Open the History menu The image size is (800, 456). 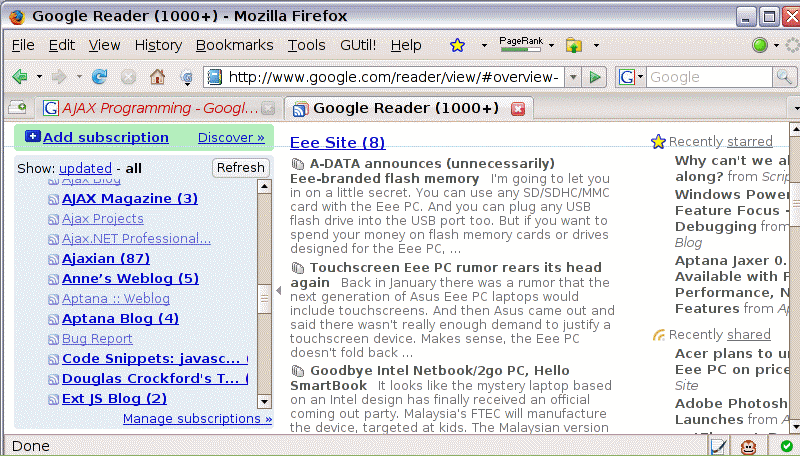pyautogui.click(x=158, y=45)
